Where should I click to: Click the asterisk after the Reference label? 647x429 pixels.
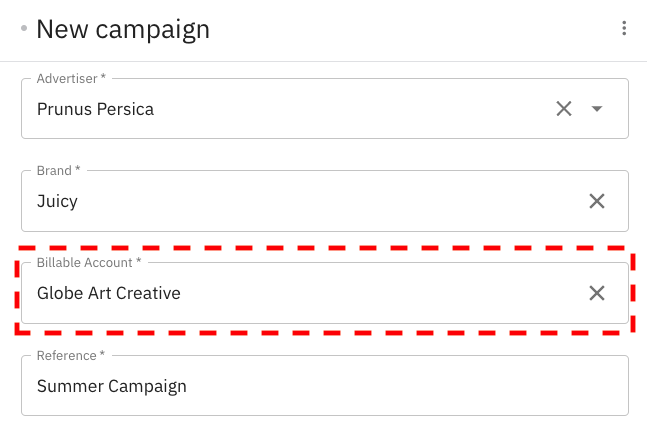pyautogui.click(x=102, y=354)
